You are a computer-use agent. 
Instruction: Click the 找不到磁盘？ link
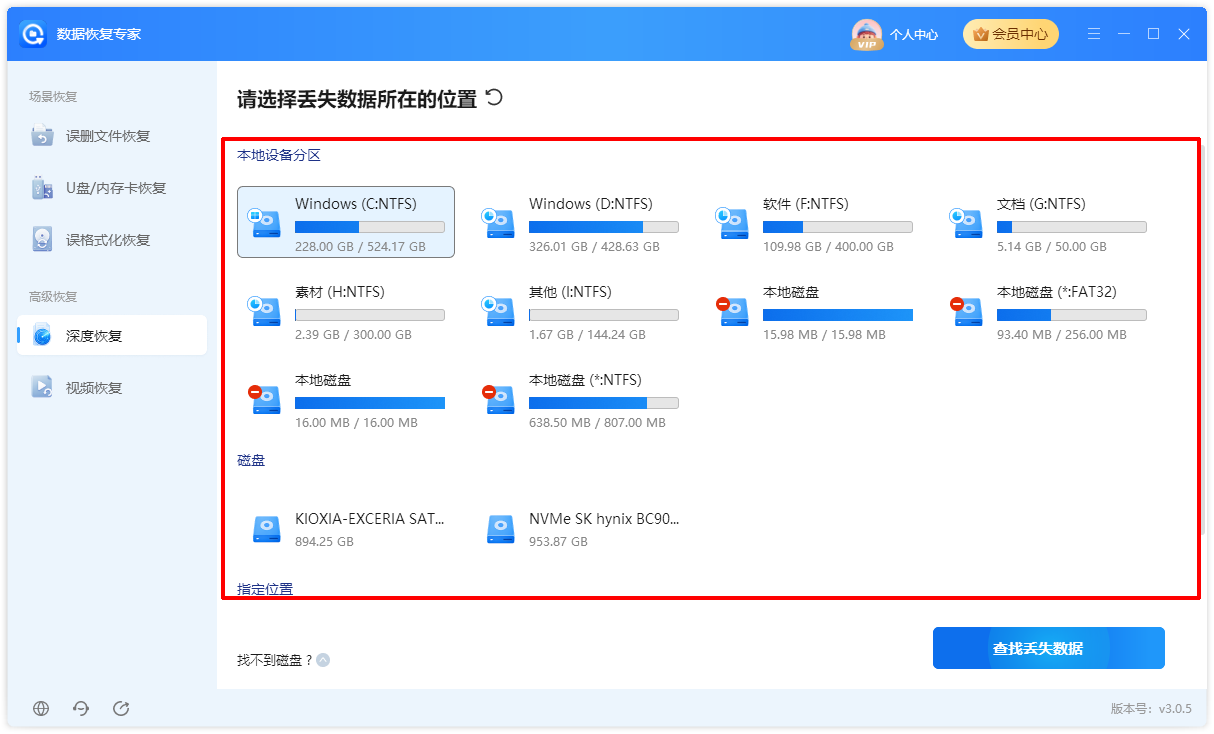[275, 660]
